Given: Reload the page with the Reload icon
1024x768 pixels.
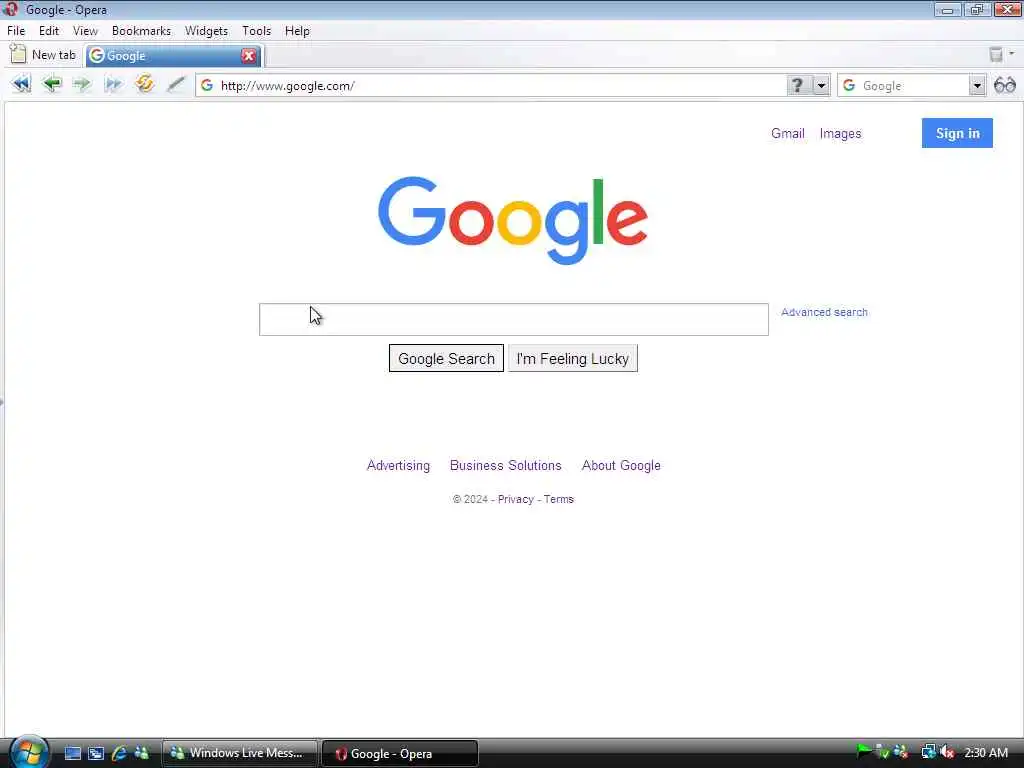Looking at the screenshot, I should (144, 84).
